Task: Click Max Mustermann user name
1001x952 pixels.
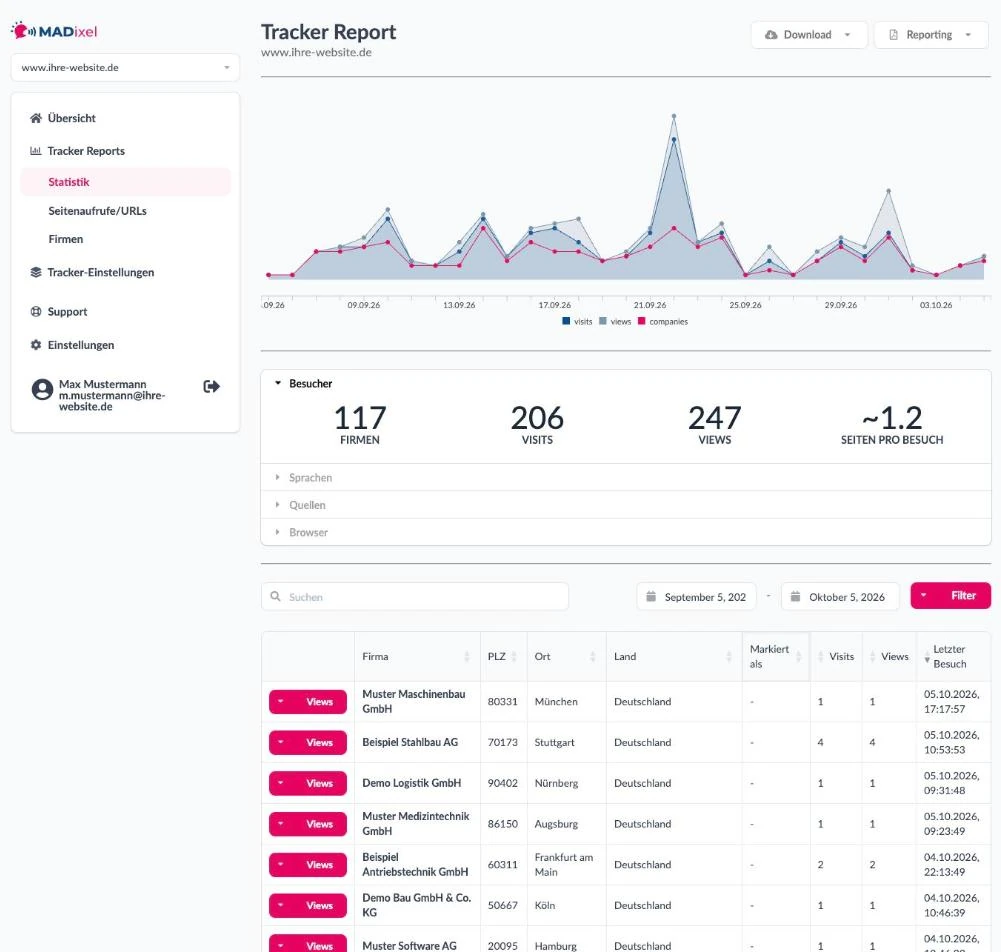Action: pos(103,384)
